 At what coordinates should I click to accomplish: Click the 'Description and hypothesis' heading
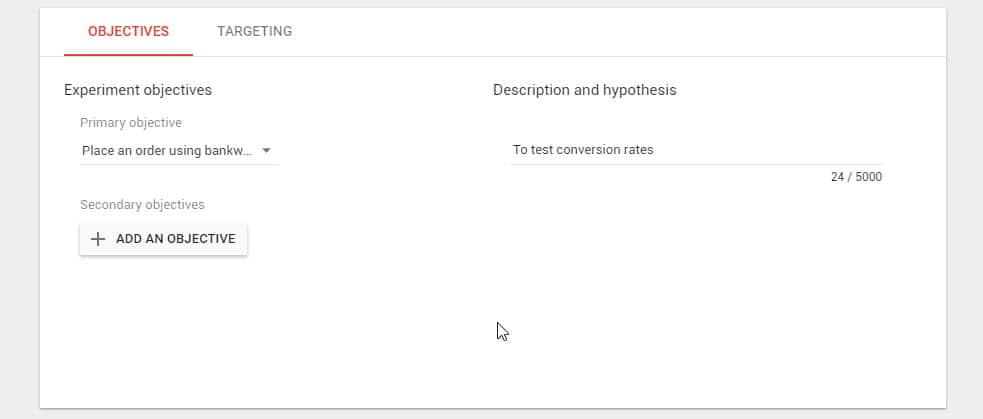pos(584,90)
